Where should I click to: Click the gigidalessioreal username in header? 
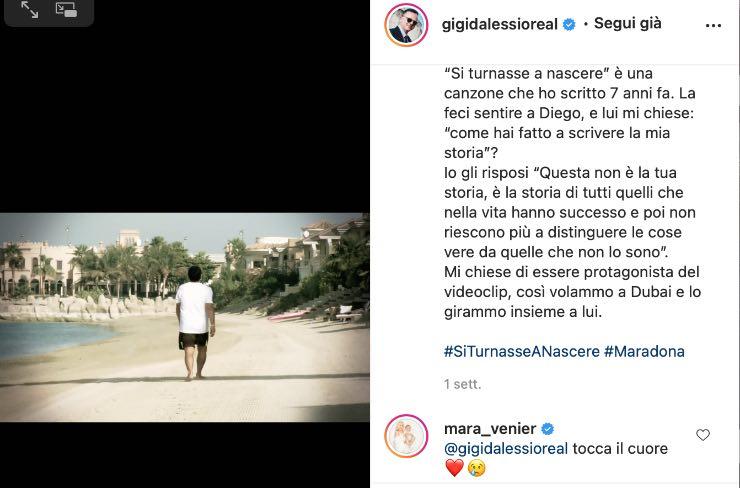pos(500,24)
